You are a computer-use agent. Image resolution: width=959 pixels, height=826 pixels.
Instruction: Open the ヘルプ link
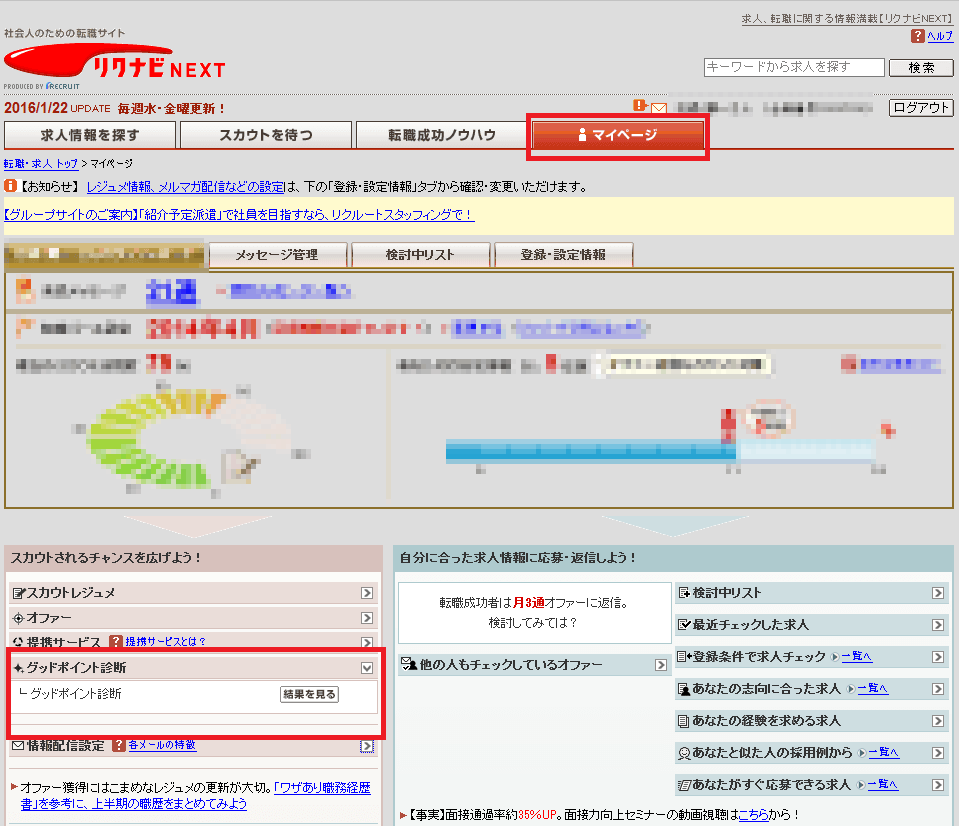pyautogui.click(x=940, y=36)
